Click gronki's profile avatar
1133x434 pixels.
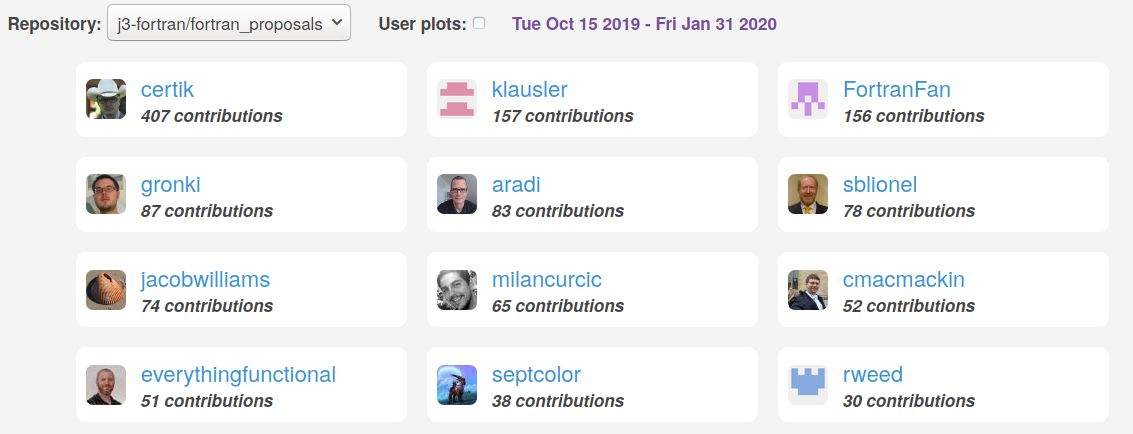(x=105, y=194)
